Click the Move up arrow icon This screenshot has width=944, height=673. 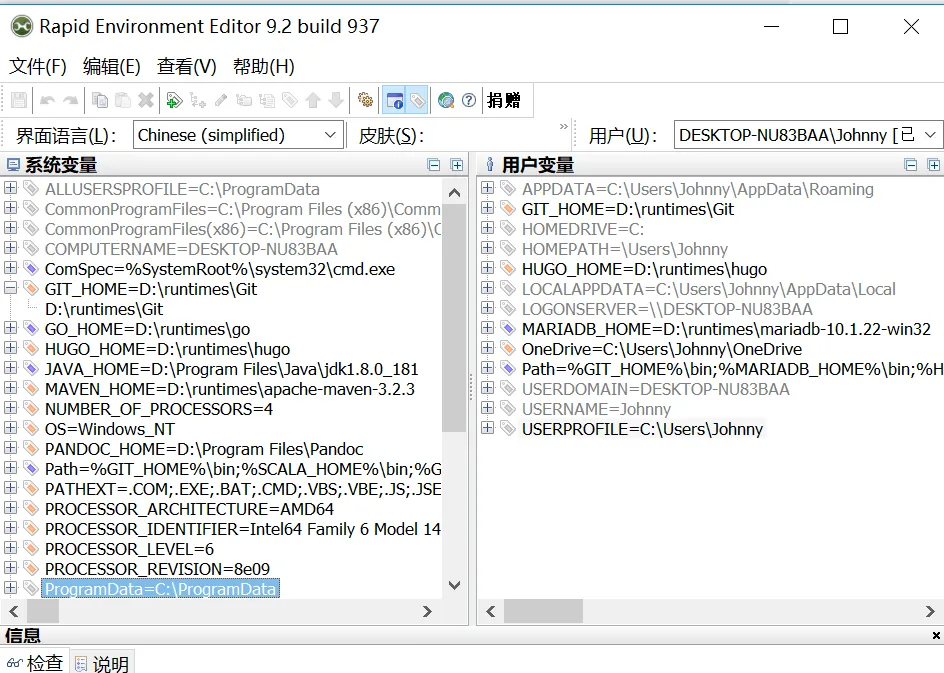pyautogui.click(x=313, y=100)
